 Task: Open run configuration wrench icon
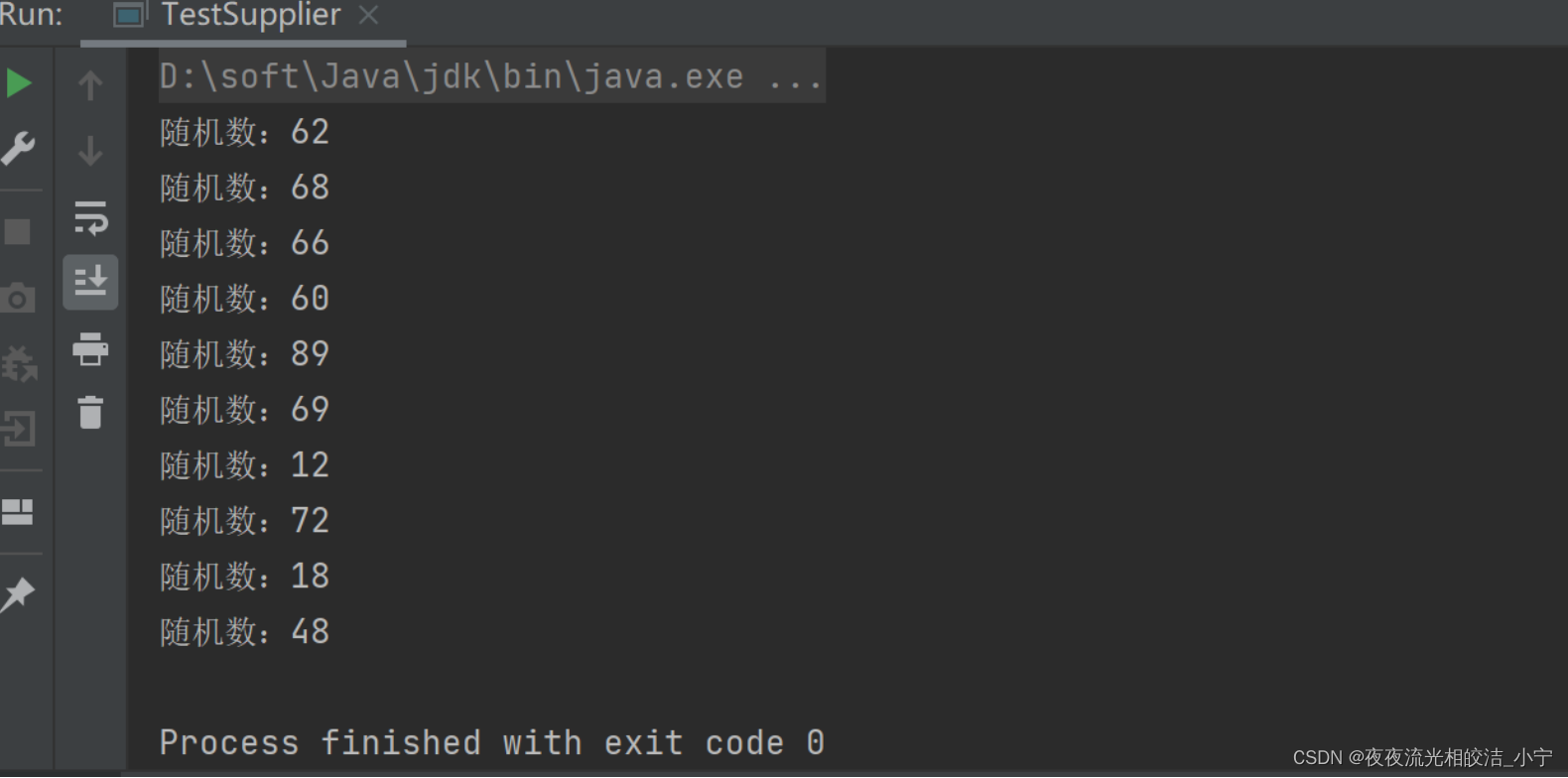click(19, 149)
